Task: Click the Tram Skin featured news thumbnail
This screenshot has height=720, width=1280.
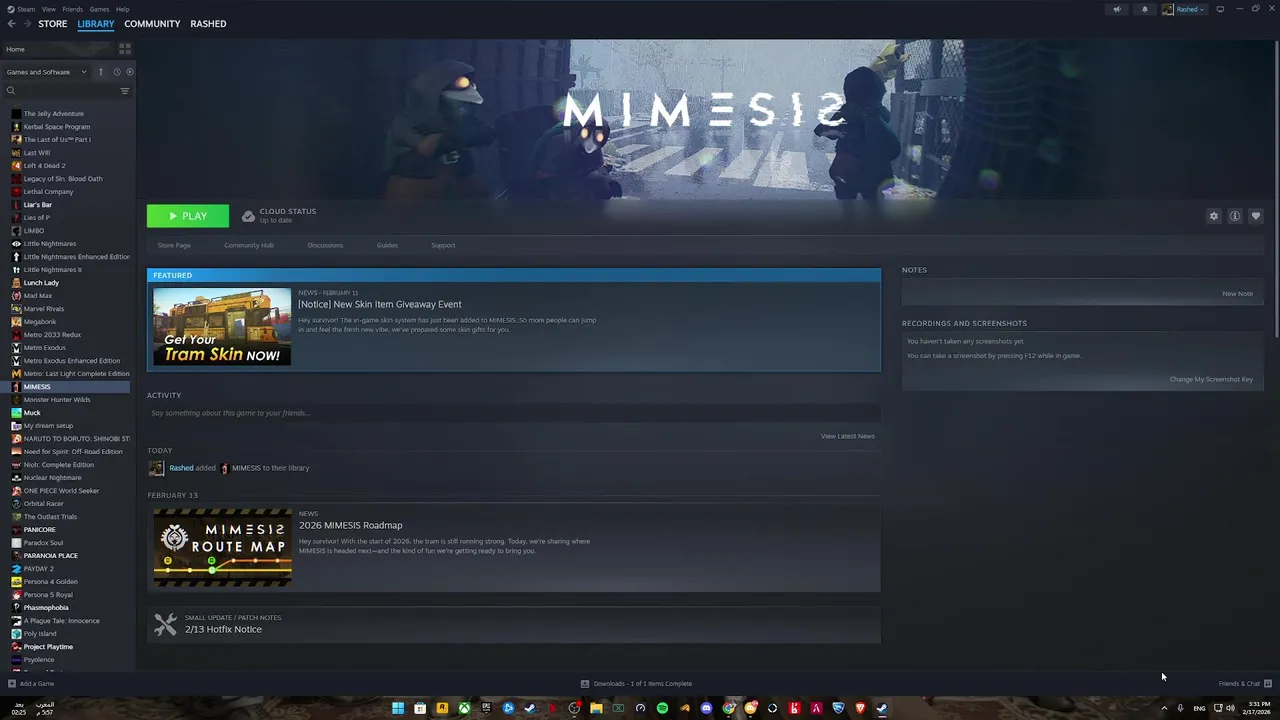Action: pos(222,327)
